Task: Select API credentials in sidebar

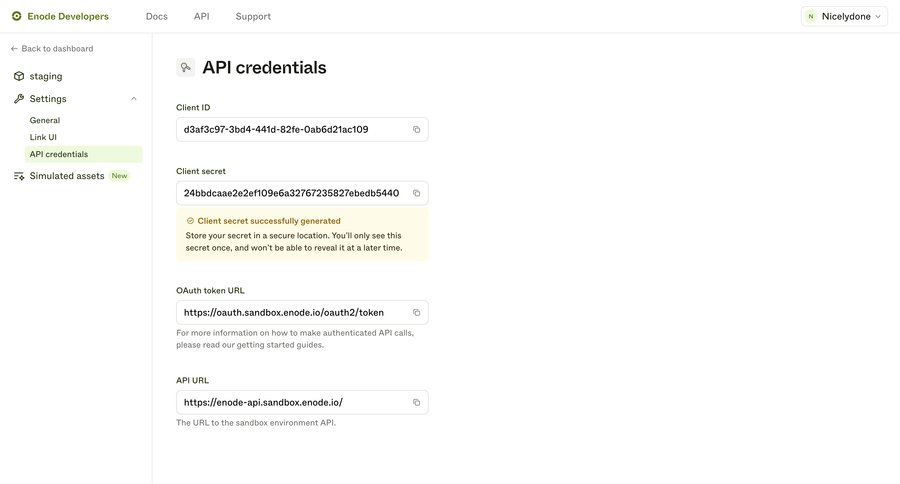Action: [59, 154]
